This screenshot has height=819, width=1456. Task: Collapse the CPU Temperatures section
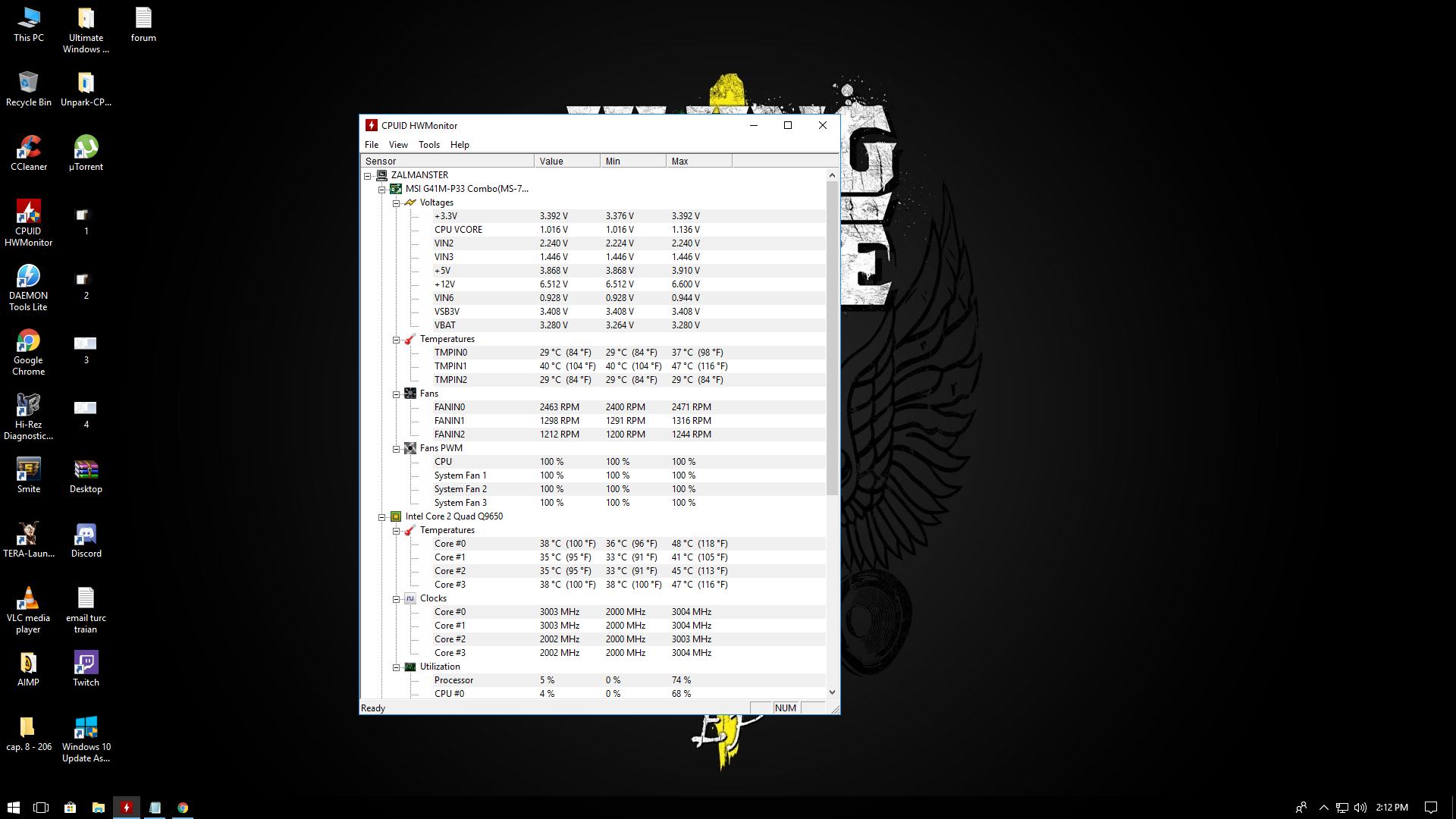pyautogui.click(x=396, y=531)
